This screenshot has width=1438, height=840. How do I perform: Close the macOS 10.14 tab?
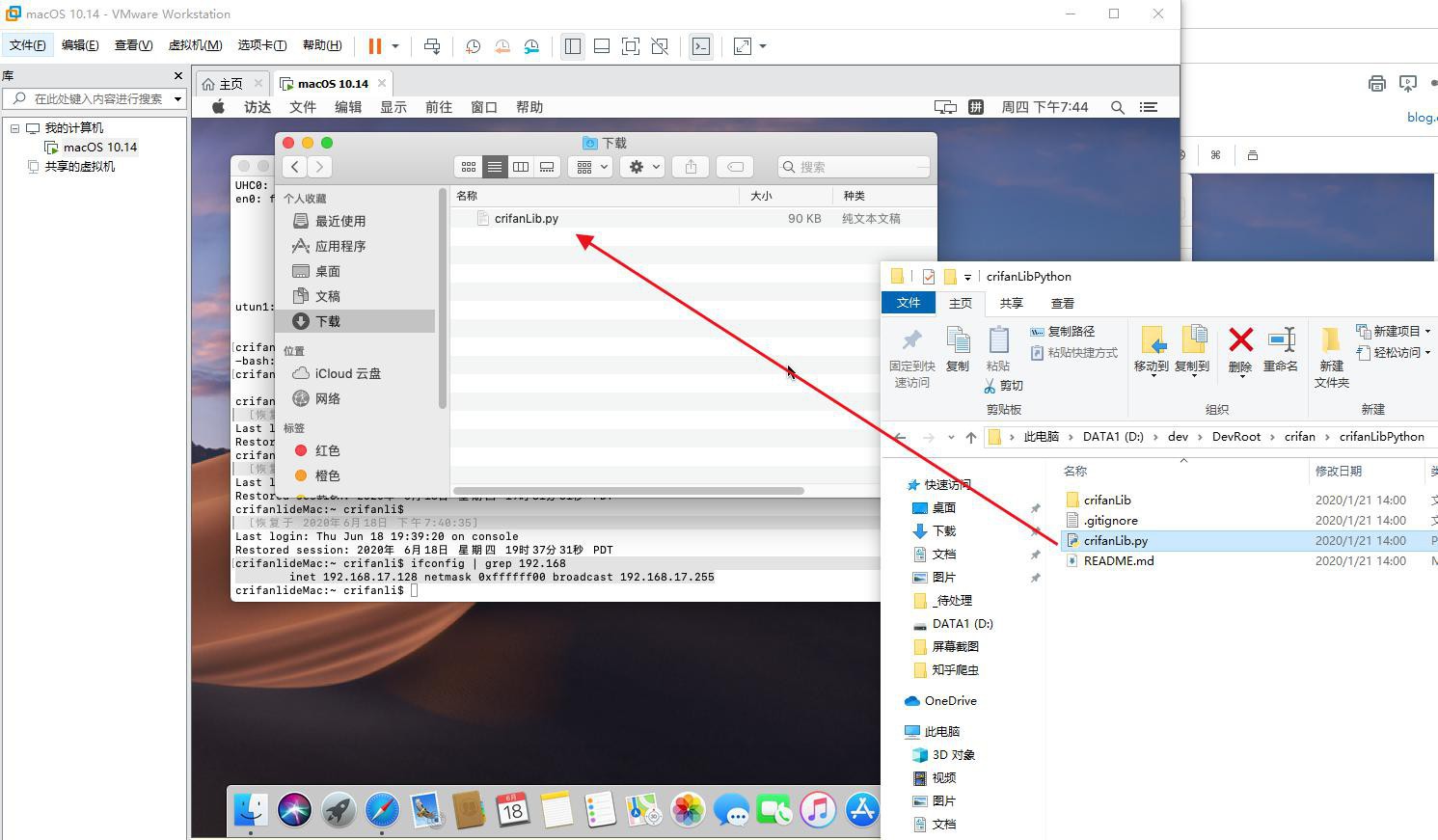382,83
